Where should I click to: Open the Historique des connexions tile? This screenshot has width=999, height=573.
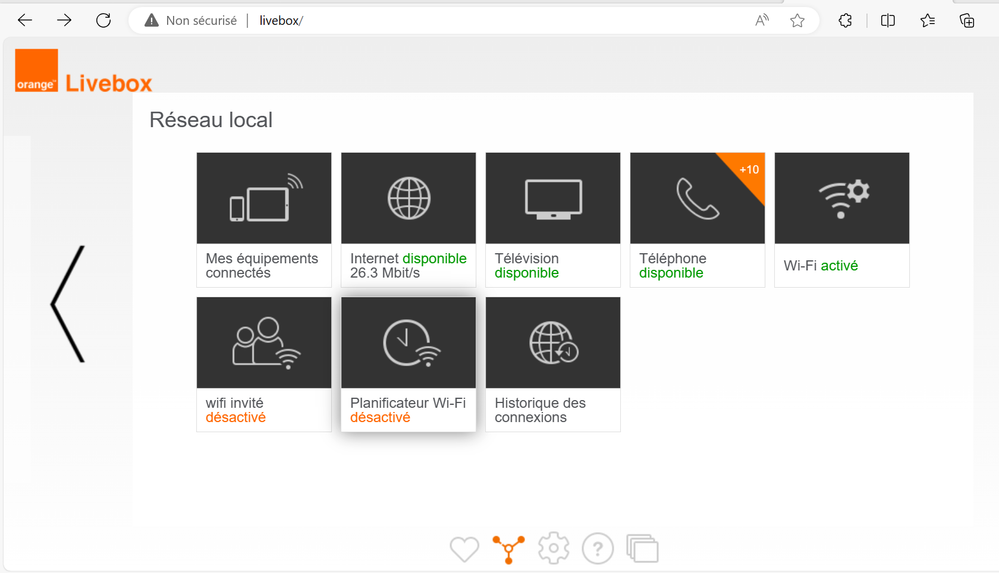coord(553,364)
